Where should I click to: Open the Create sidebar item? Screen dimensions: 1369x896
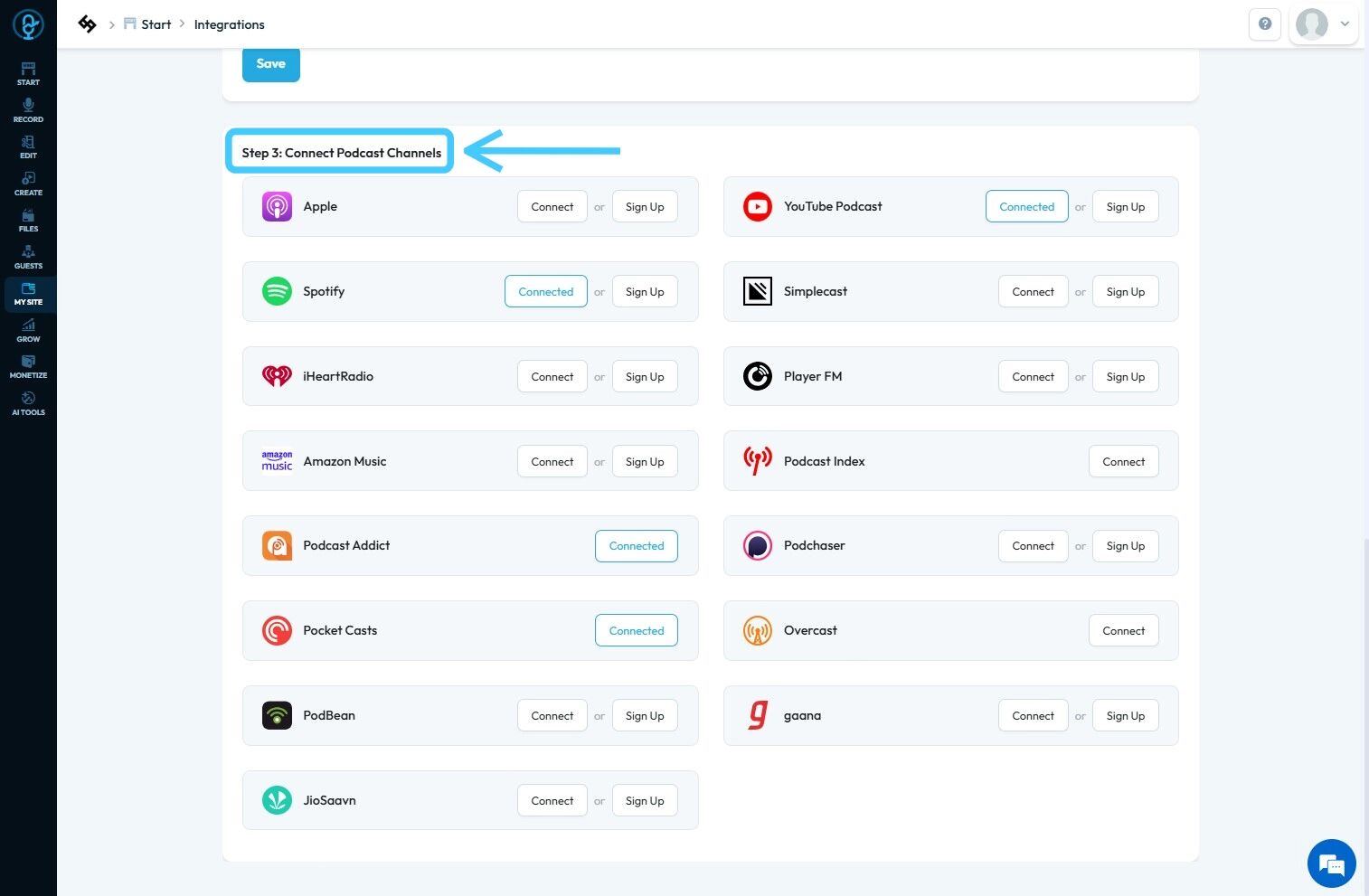pyautogui.click(x=28, y=184)
